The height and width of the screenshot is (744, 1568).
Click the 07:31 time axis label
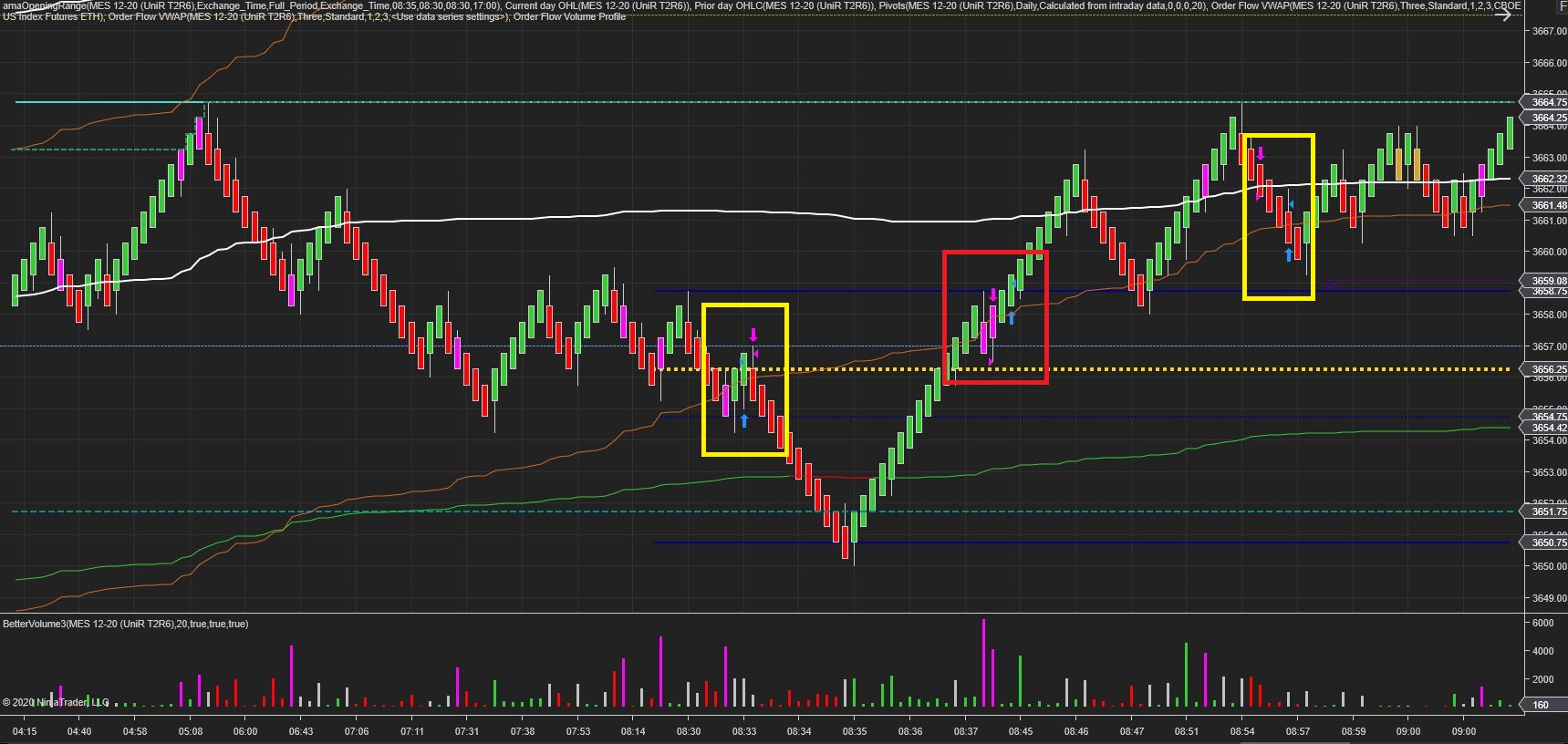pyautogui.click(x=467, y=731)
